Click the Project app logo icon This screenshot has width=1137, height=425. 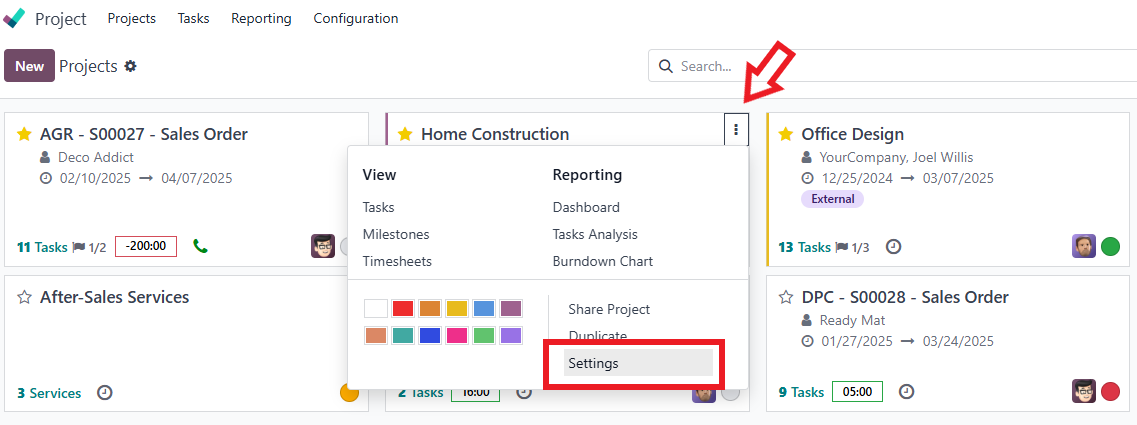click(14, 18)
